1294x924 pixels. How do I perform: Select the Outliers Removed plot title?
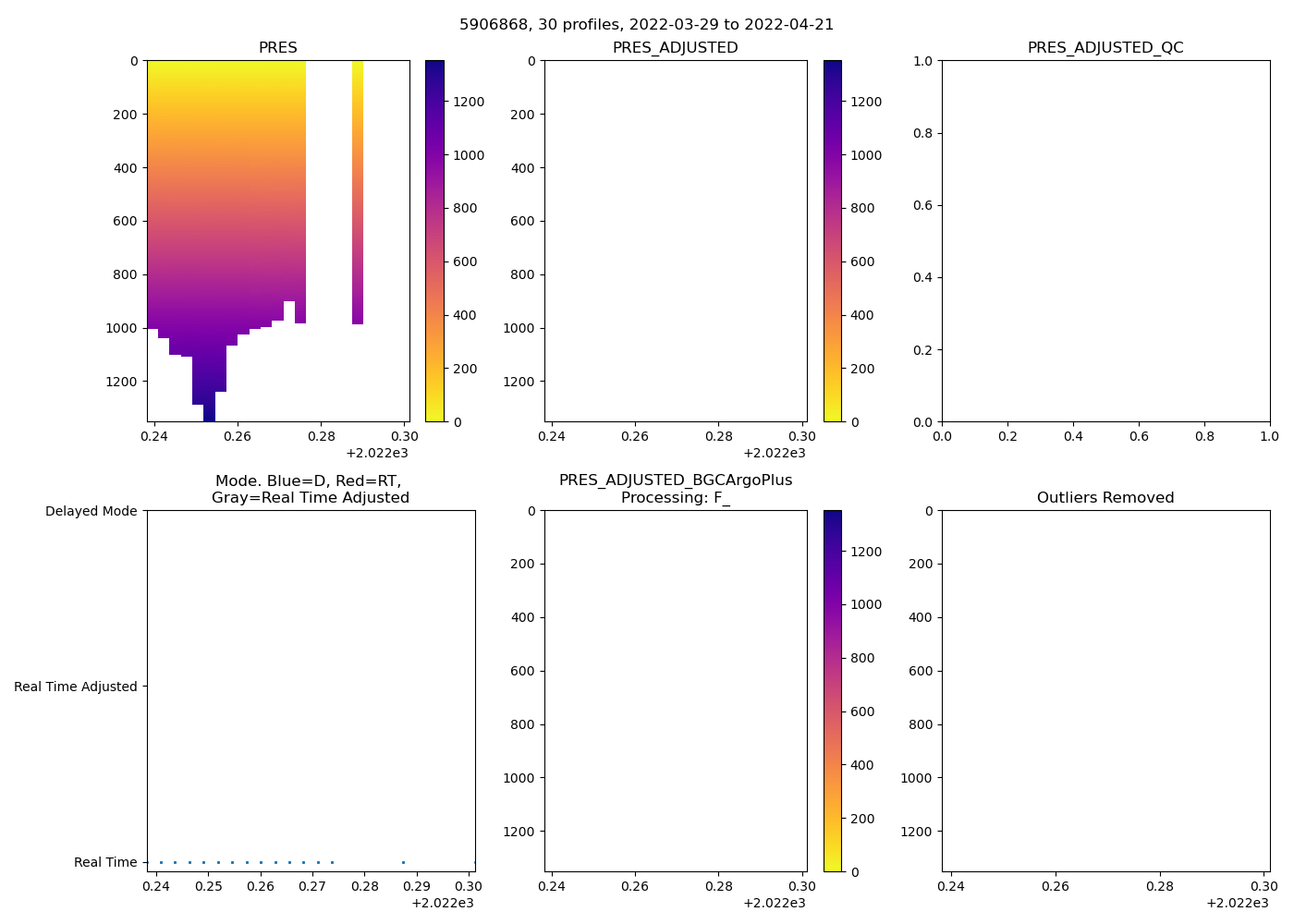pyautogui.click(x=1105, y=498)
